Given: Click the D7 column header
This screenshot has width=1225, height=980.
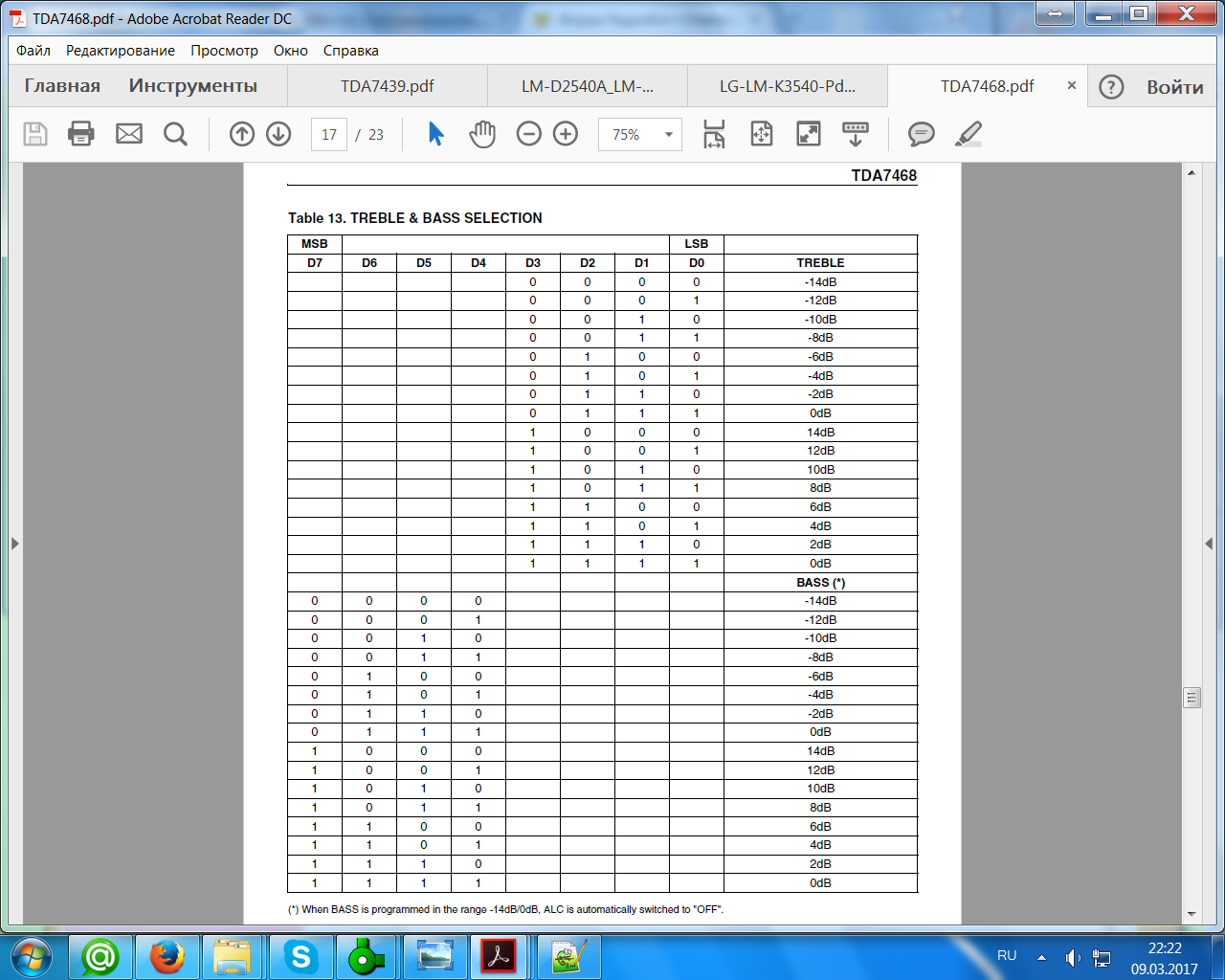Looking at the screenshot, I should pyautogui.click(x=315, y=263).
